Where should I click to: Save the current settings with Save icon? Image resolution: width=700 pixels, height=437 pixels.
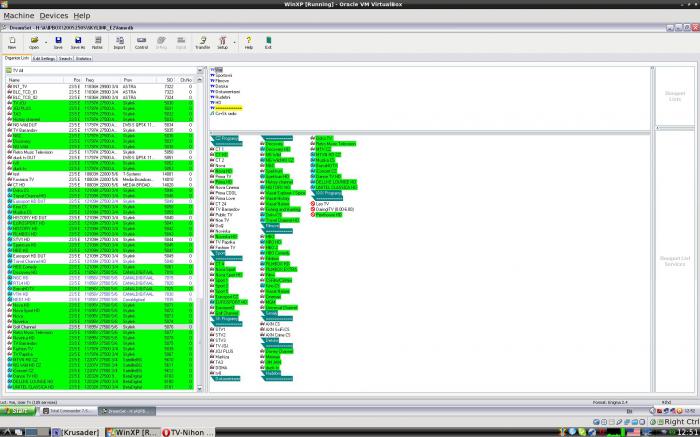click(x=58, y=43)
